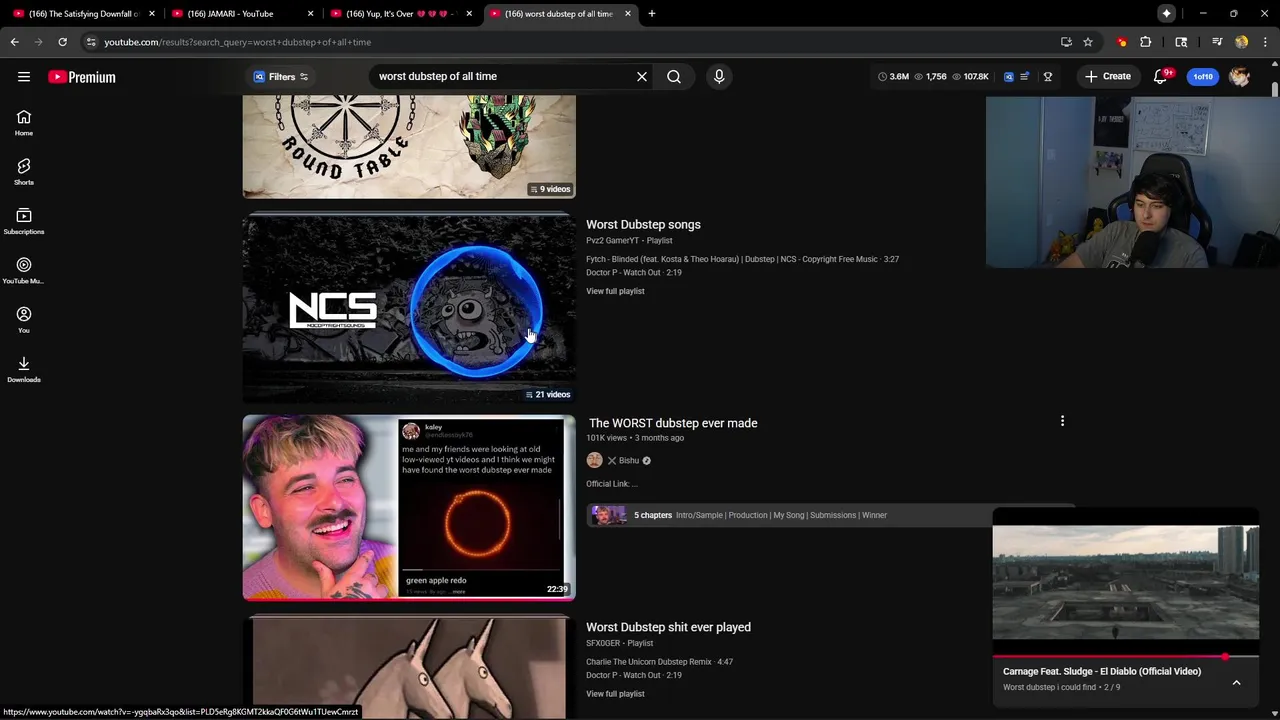Open the Create menu
This screenshot has width=1280, height=720.
tap(1108, 77)
